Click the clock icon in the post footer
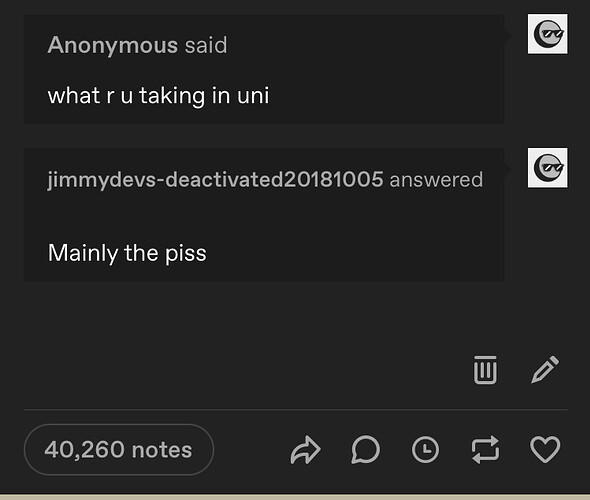590x500 pixels. 425,450
